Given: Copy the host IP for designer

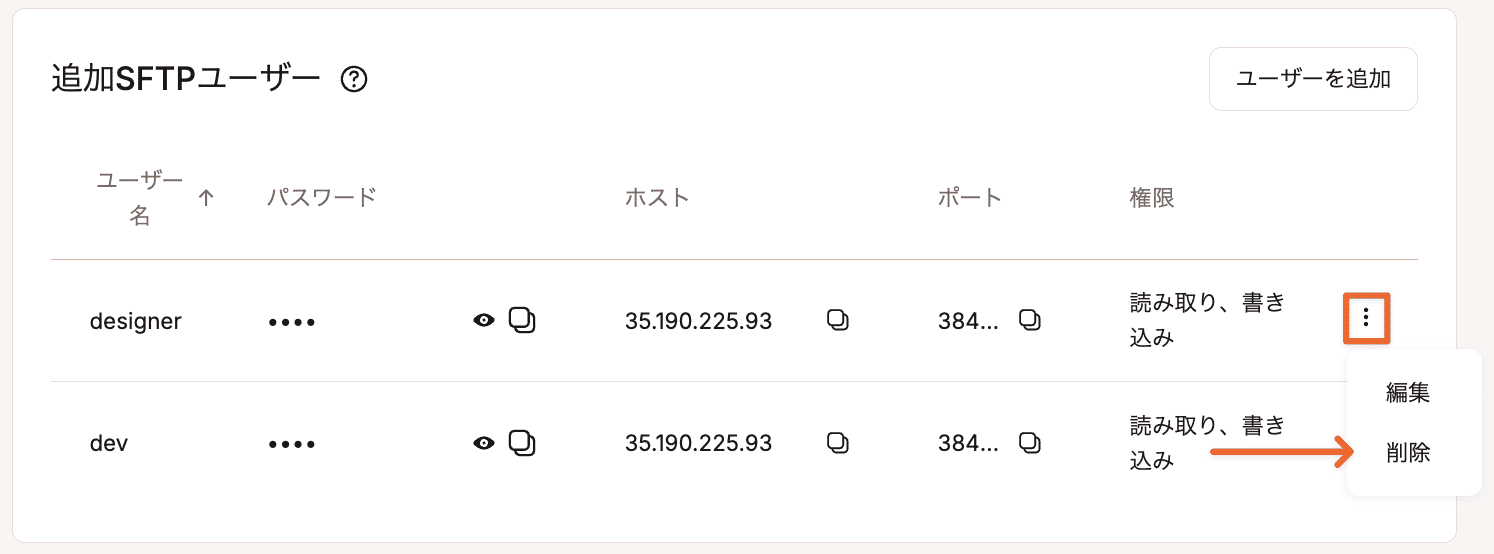Looking at the screenshot, I should click(838, 320).
